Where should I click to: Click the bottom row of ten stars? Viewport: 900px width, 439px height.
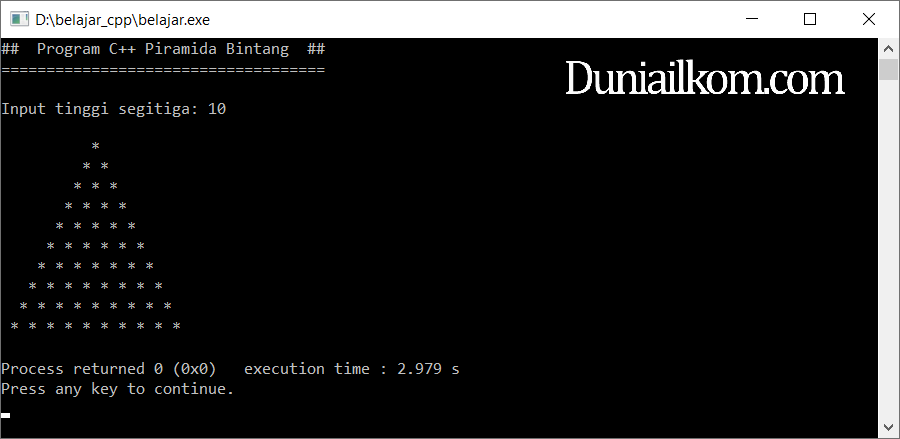pos(95,327)
